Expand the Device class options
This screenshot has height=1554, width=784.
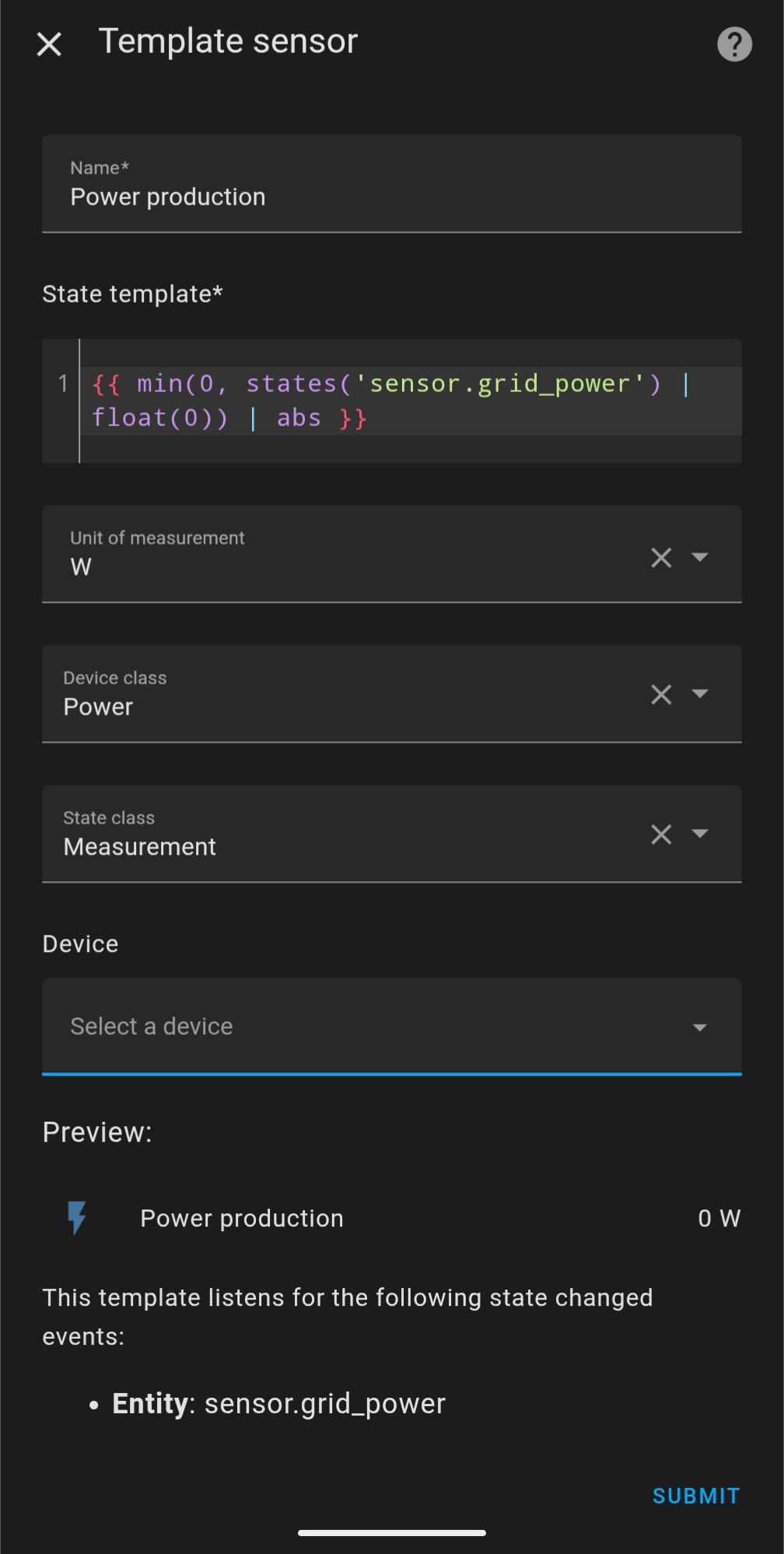tap(701, 694)
